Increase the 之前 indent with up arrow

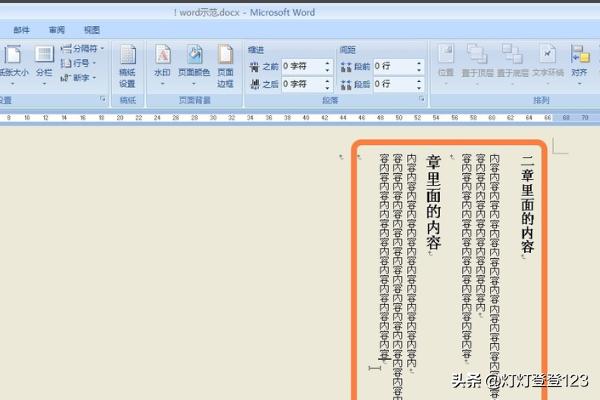coord(328,63)
